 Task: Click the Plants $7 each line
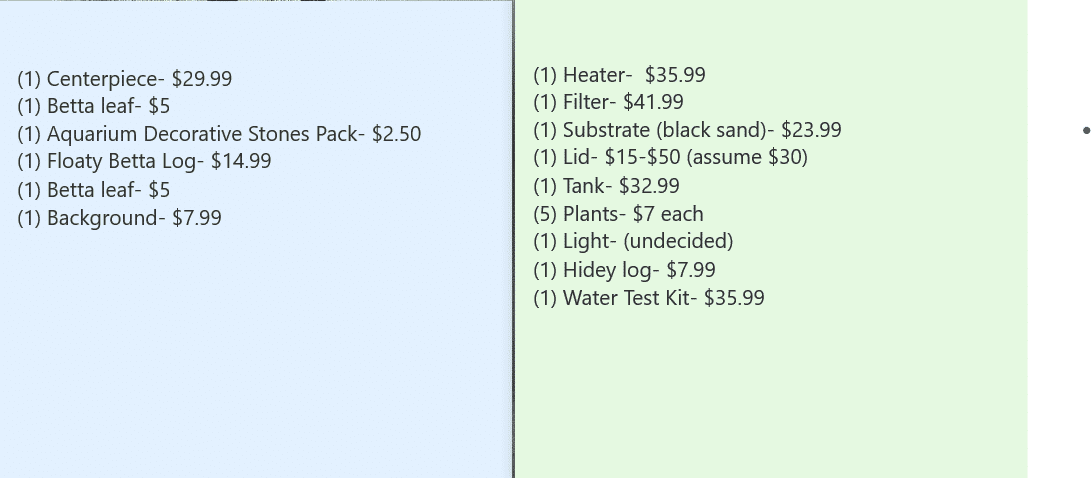tap(618, 214)
